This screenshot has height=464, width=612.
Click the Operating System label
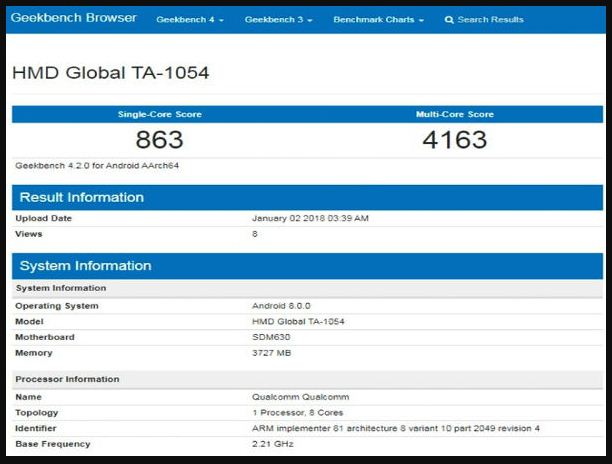(x=57, y=306)
